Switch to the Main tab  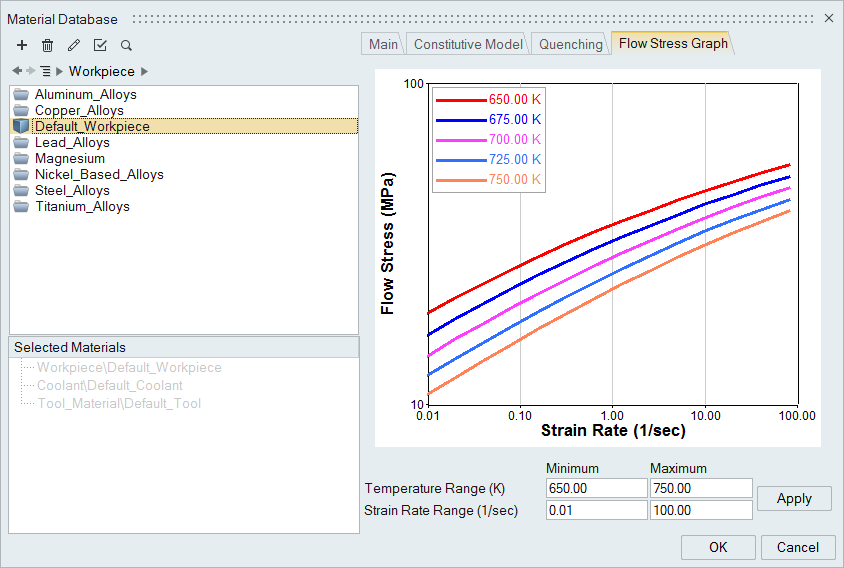(x=383, y=44)
